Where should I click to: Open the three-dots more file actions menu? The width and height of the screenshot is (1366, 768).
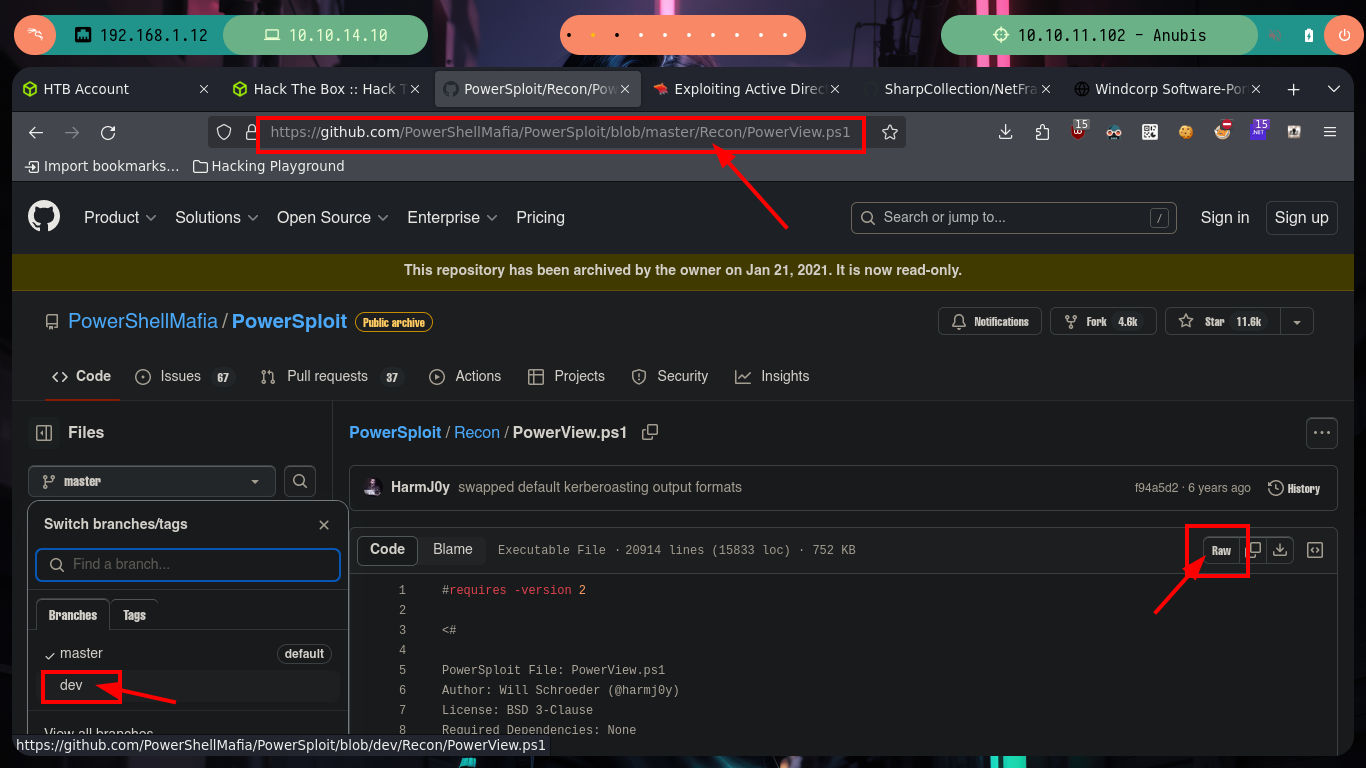pyautogui.click(x=1322, y=433)
